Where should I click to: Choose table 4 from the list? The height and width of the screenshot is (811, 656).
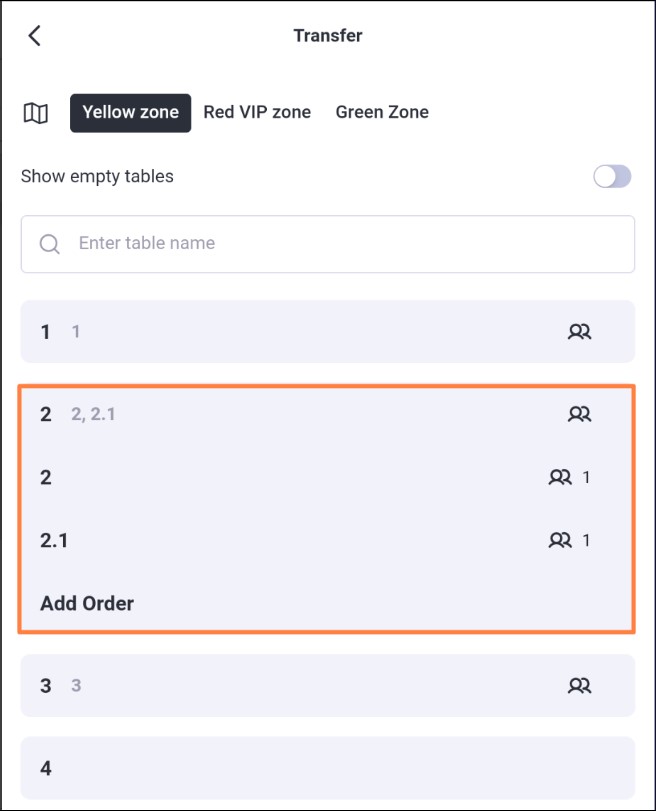(x=327, y=768)
